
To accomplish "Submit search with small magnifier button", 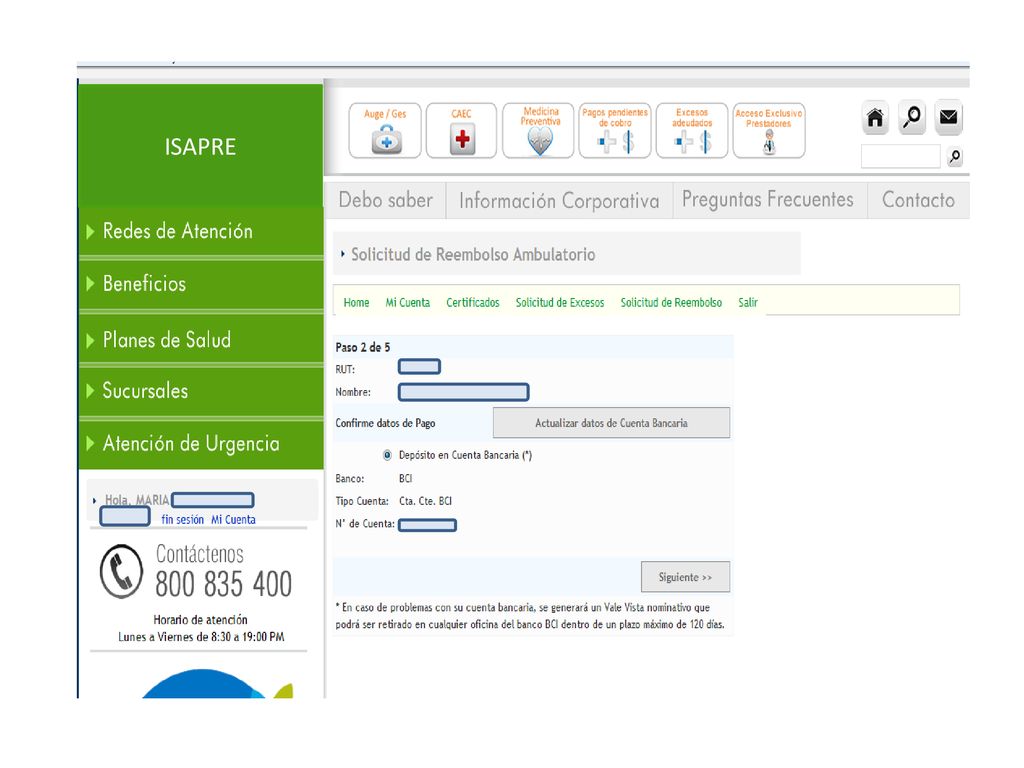I will tap(955, 157).
